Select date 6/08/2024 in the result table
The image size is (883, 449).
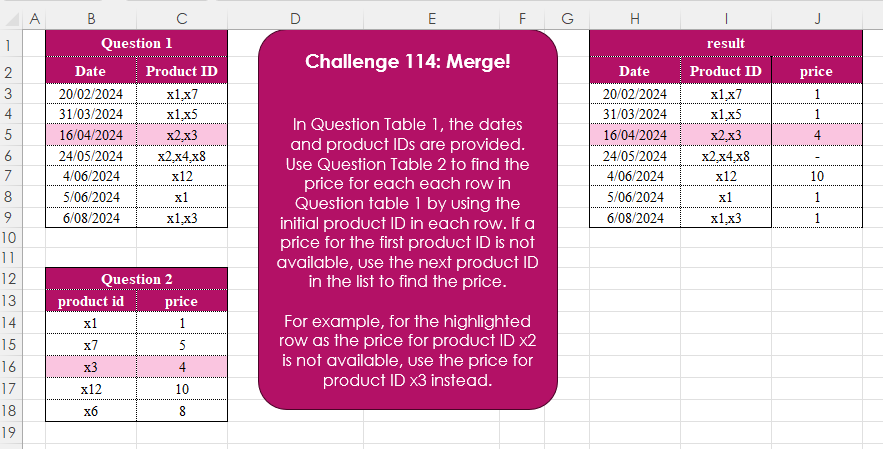coord(634,218)
